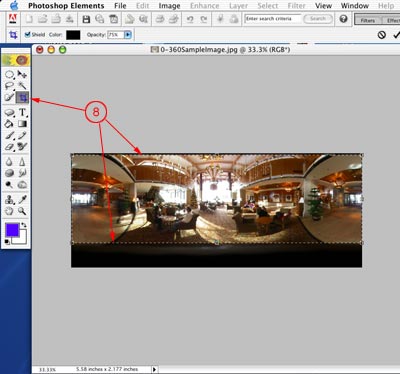
Task: Click the black shield Color swatch
Action: click(x=73, y=35)
